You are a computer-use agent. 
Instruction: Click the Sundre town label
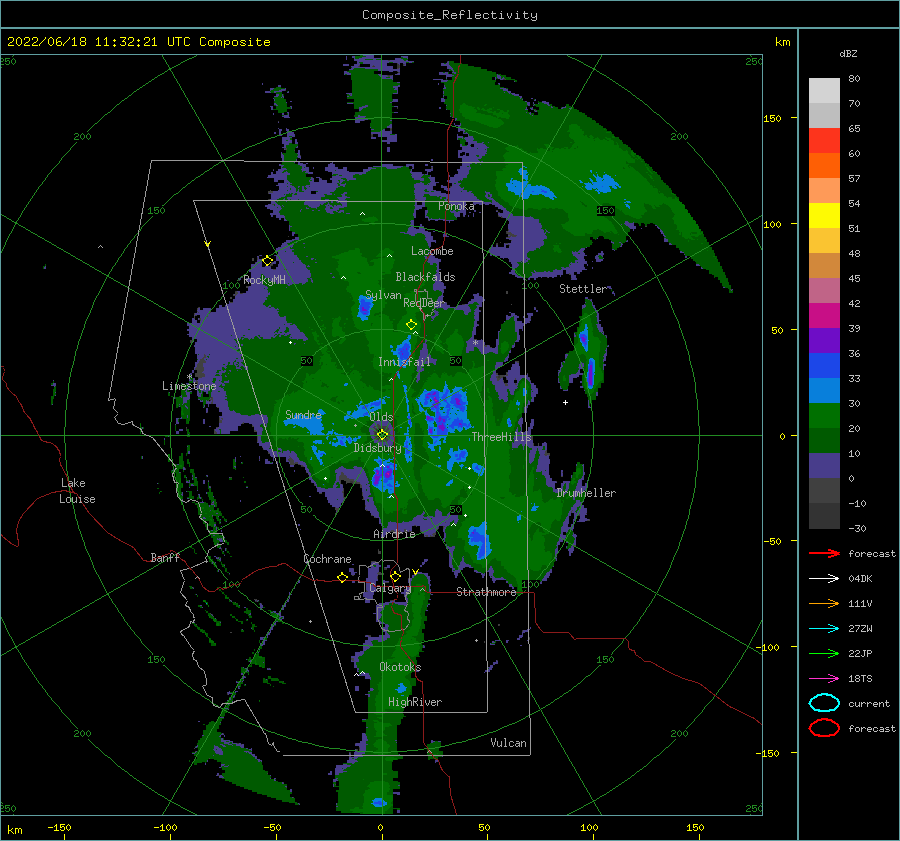(x=304, y=414)
